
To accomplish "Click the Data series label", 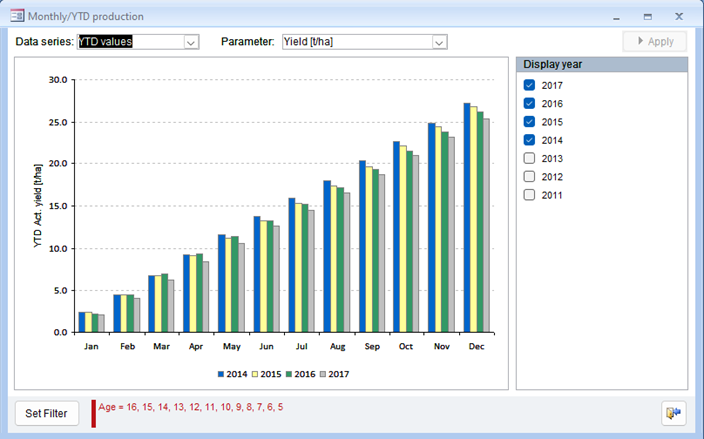I will tap(44, 42).
